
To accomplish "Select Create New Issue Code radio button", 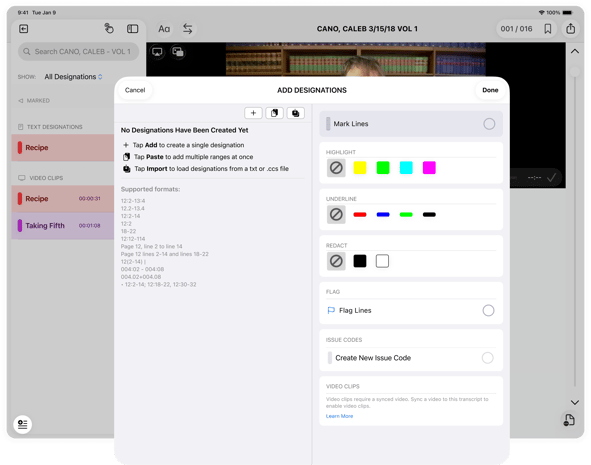I will (488, 358).
